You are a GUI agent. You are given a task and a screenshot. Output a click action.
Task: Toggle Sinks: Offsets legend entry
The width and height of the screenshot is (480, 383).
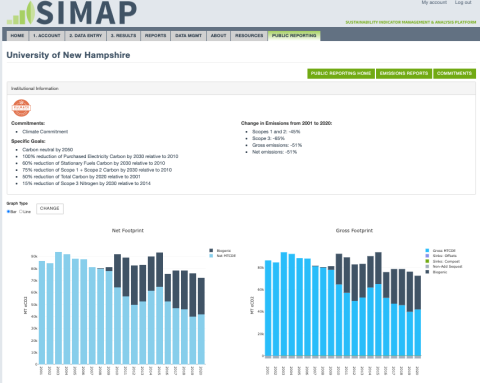coord(442,256)
